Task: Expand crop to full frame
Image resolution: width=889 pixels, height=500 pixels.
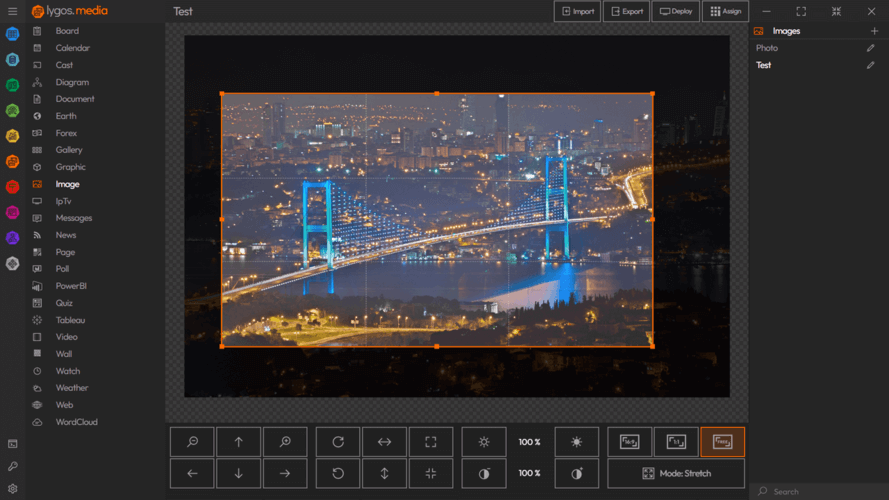Action: [431, 442]
